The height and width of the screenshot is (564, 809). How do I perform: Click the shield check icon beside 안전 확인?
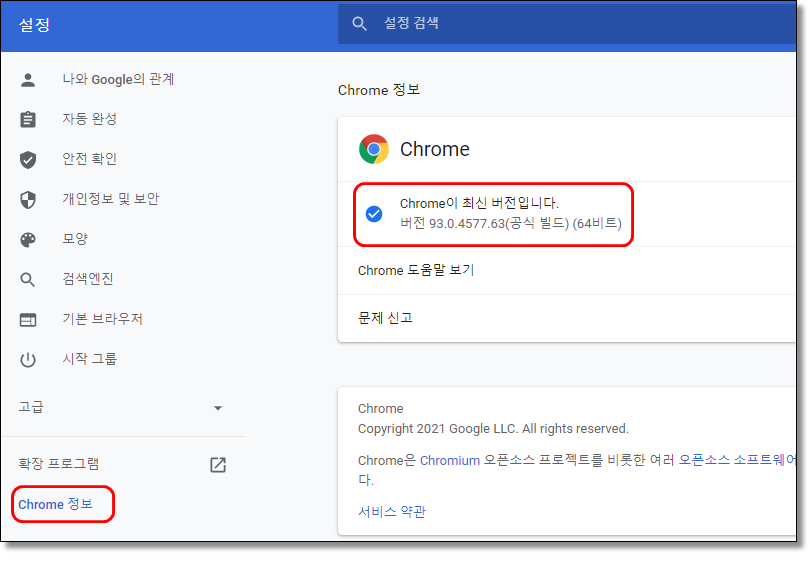[x=28, y=159]
